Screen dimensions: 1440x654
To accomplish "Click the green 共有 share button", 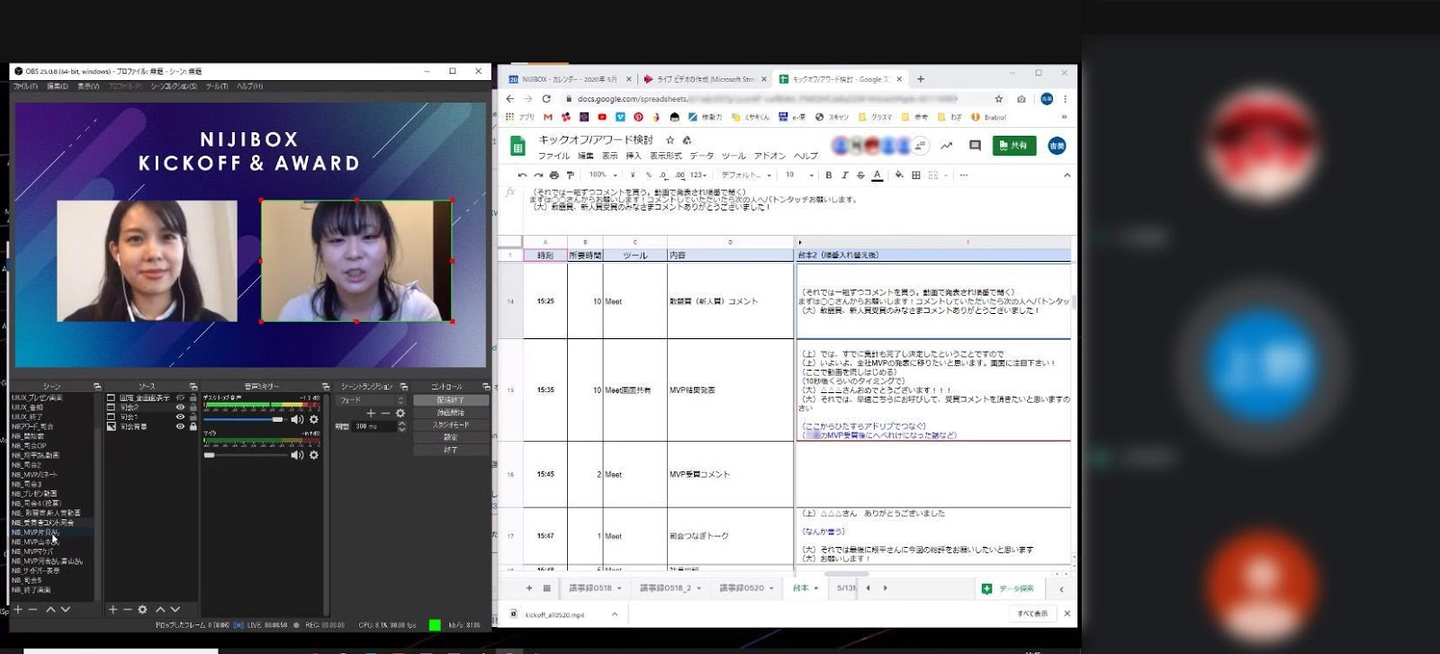I will (1014, 146).
